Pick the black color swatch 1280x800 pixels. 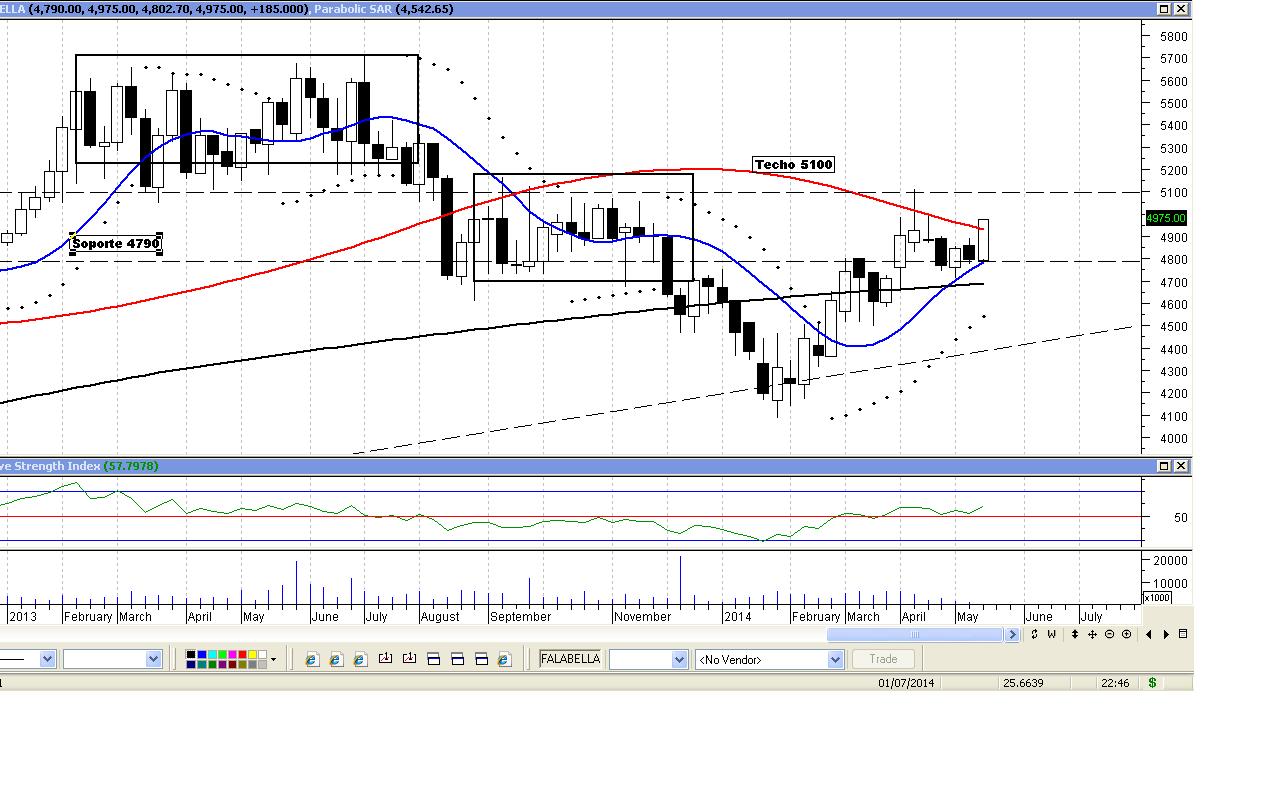click(x=191, y=655)
